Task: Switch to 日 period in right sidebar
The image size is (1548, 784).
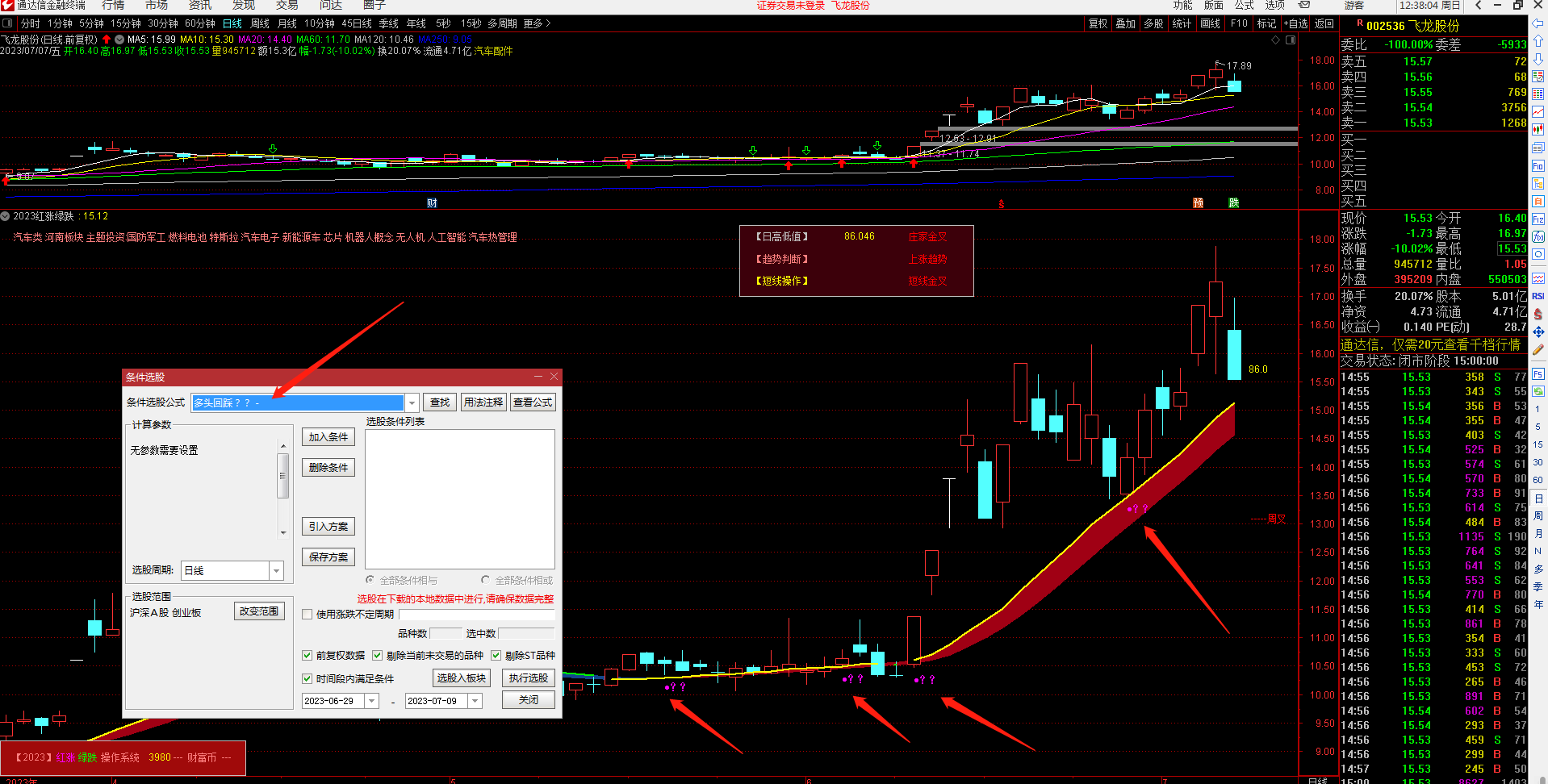Action: [1538, 498]
